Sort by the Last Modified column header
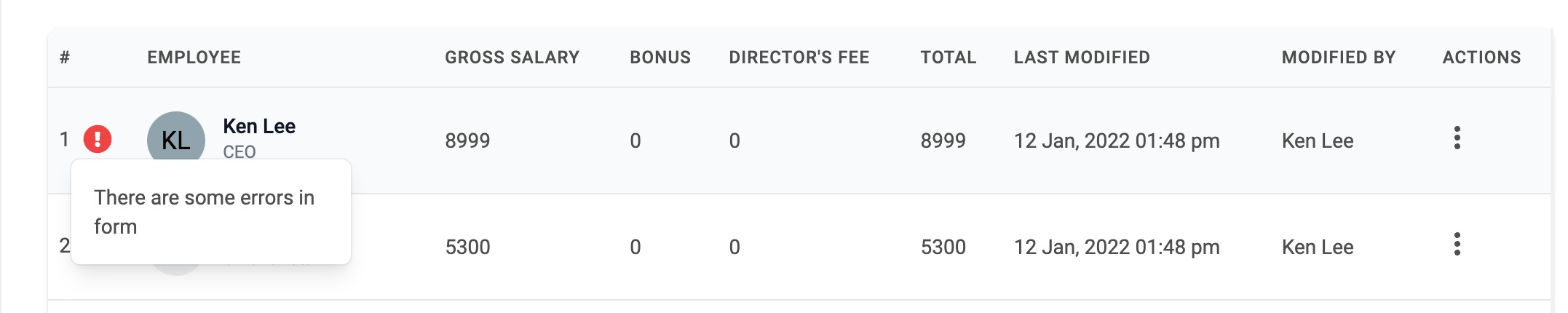Image resolution: width=1568 pixels, height=313 pixels. coord(1082,58)
